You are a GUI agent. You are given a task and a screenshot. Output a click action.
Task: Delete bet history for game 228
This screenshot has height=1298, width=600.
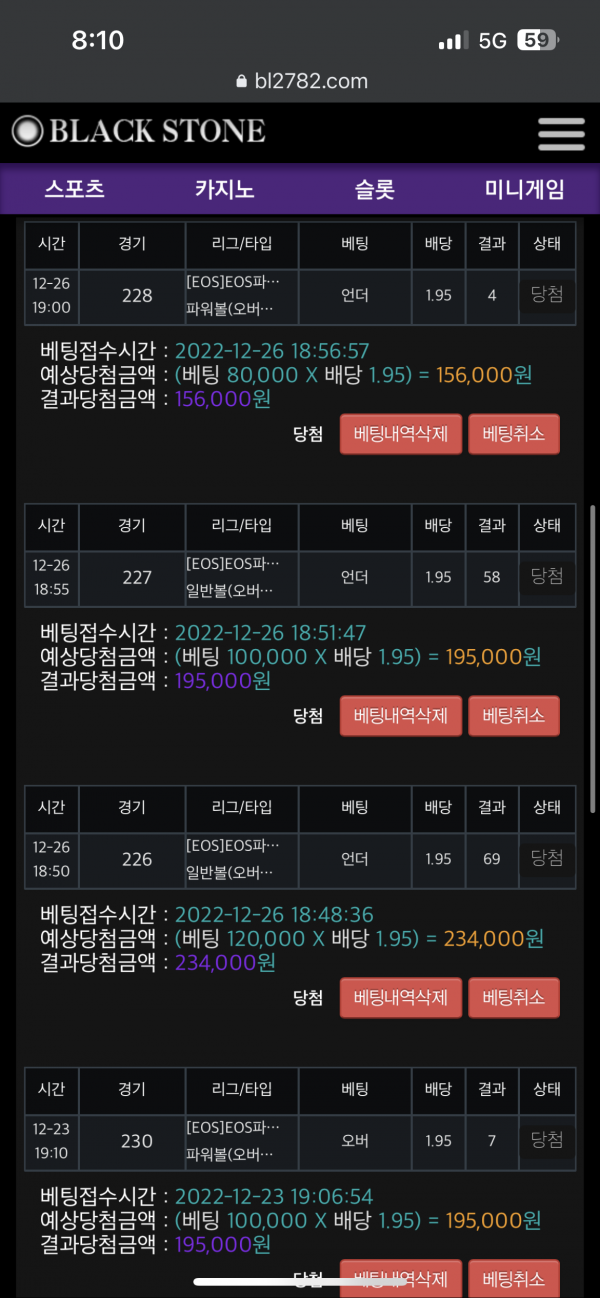(401, 435)
